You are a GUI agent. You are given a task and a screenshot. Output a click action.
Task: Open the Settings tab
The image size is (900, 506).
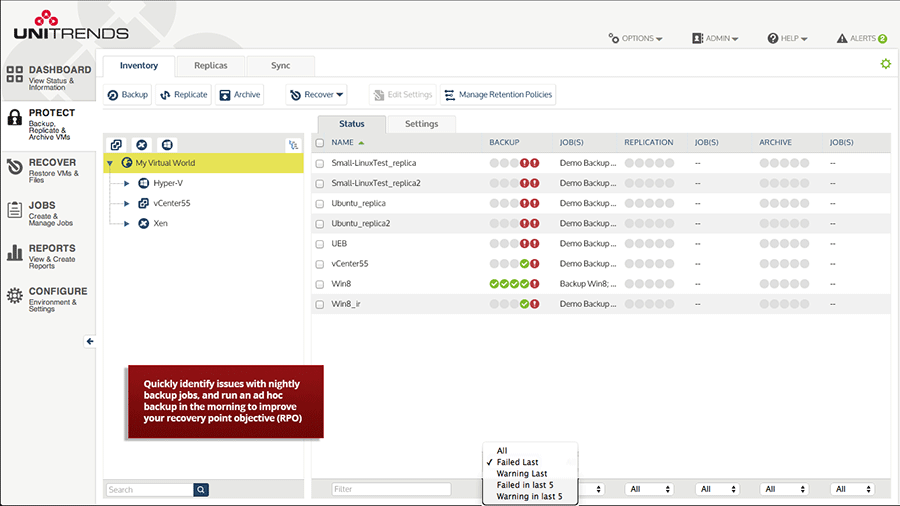point(422,124)
